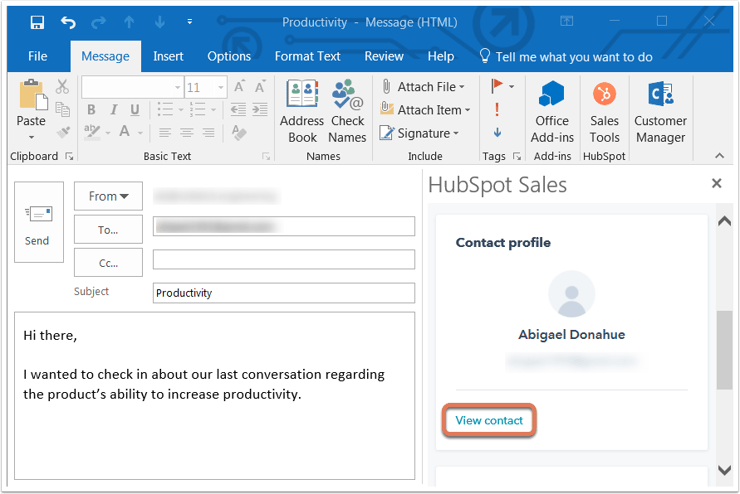Click into the Subject field
740x494 pixels.
[284, 293]
